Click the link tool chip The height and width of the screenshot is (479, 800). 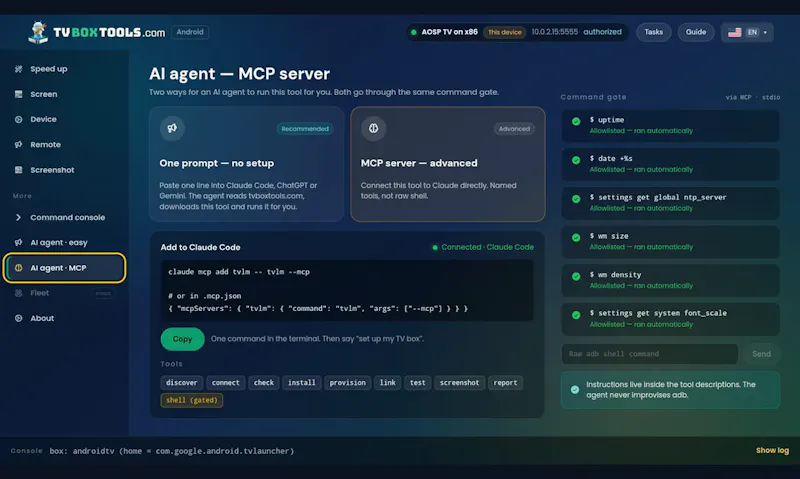(387, 383)
